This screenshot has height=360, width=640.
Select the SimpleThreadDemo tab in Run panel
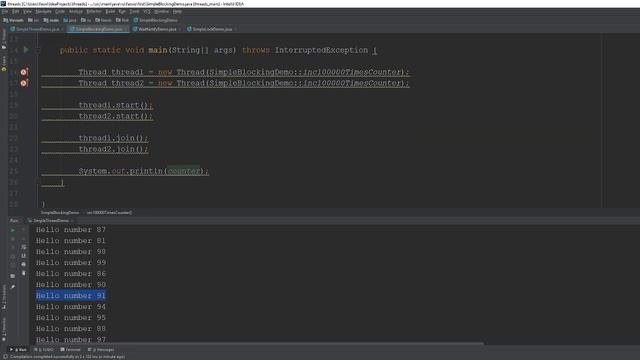(x=51, y=220)
